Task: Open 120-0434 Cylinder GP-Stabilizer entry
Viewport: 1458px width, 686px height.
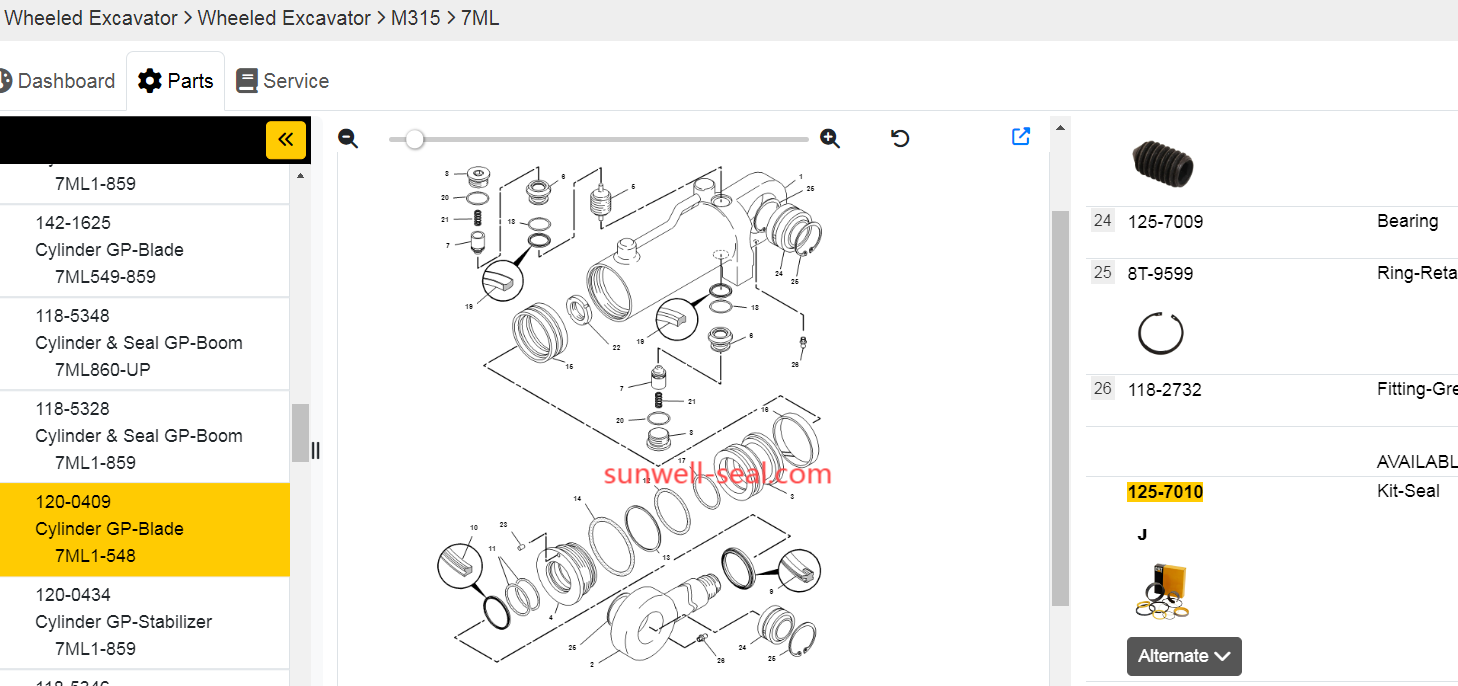Action: pyautogui.click(x=124, y=622)
